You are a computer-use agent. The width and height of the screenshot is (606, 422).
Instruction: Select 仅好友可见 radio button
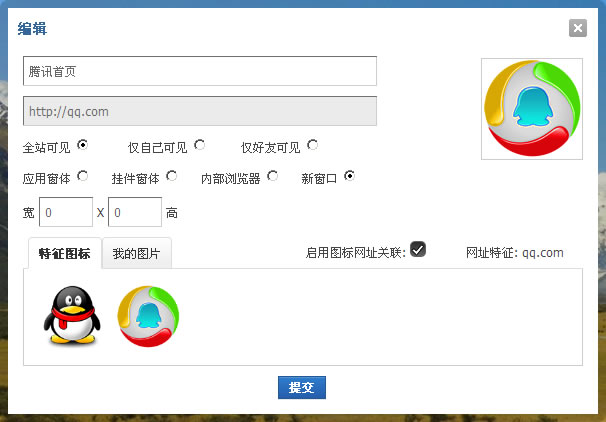coord(312,145)
